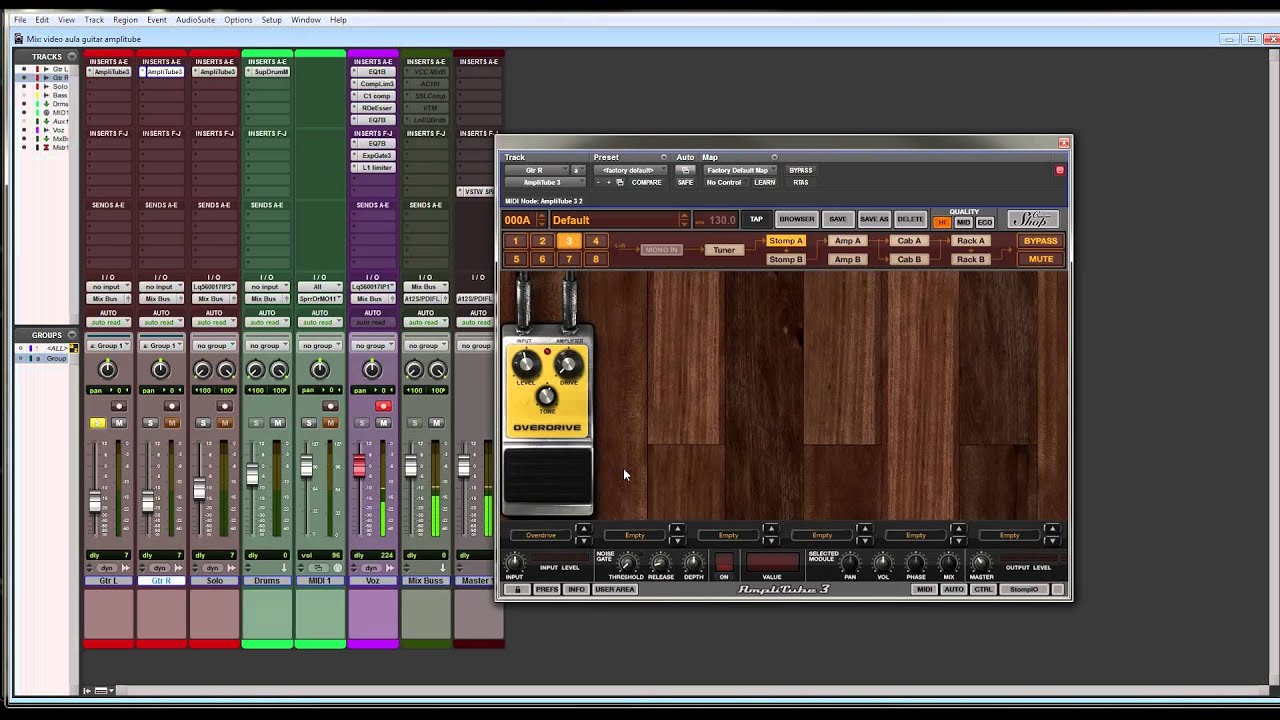1280x720 pixels.
Task: Open the Track menu
Action: click(94, 20)
